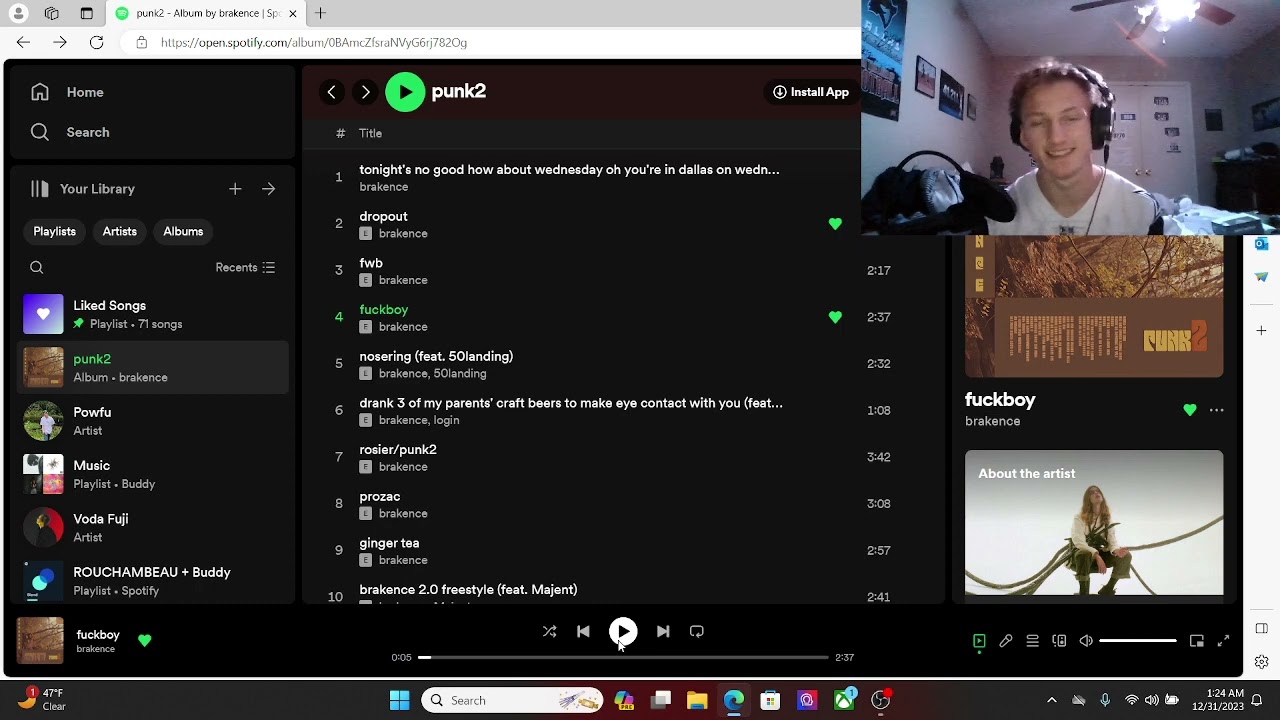Enter full screen player
1280x720 pixels.
coord(1223,641)
